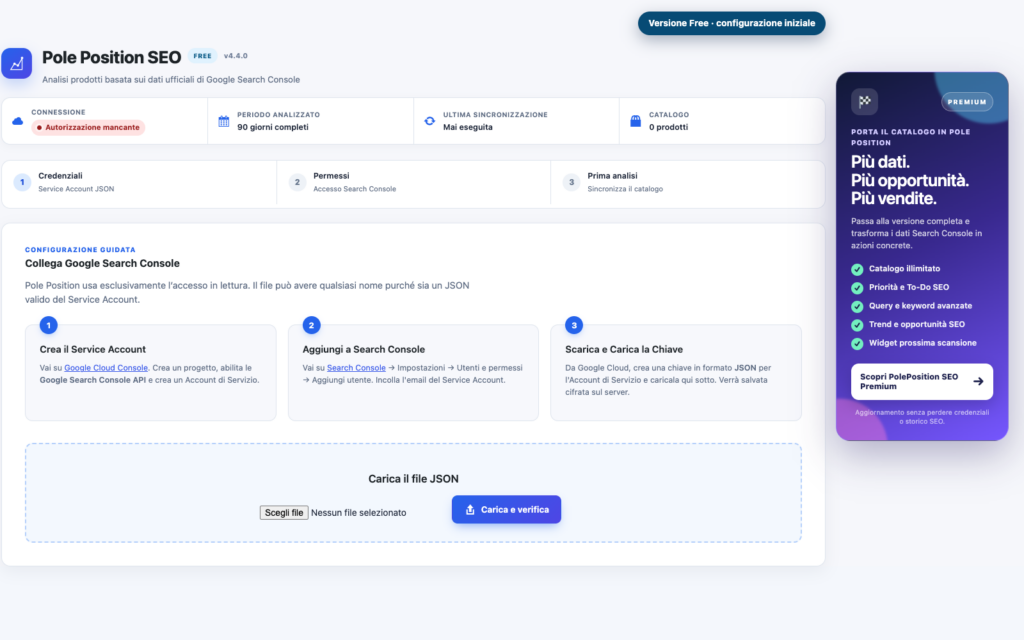
Task: Click the store icon beside Catalogo
Action: click(x=635, y=121)
